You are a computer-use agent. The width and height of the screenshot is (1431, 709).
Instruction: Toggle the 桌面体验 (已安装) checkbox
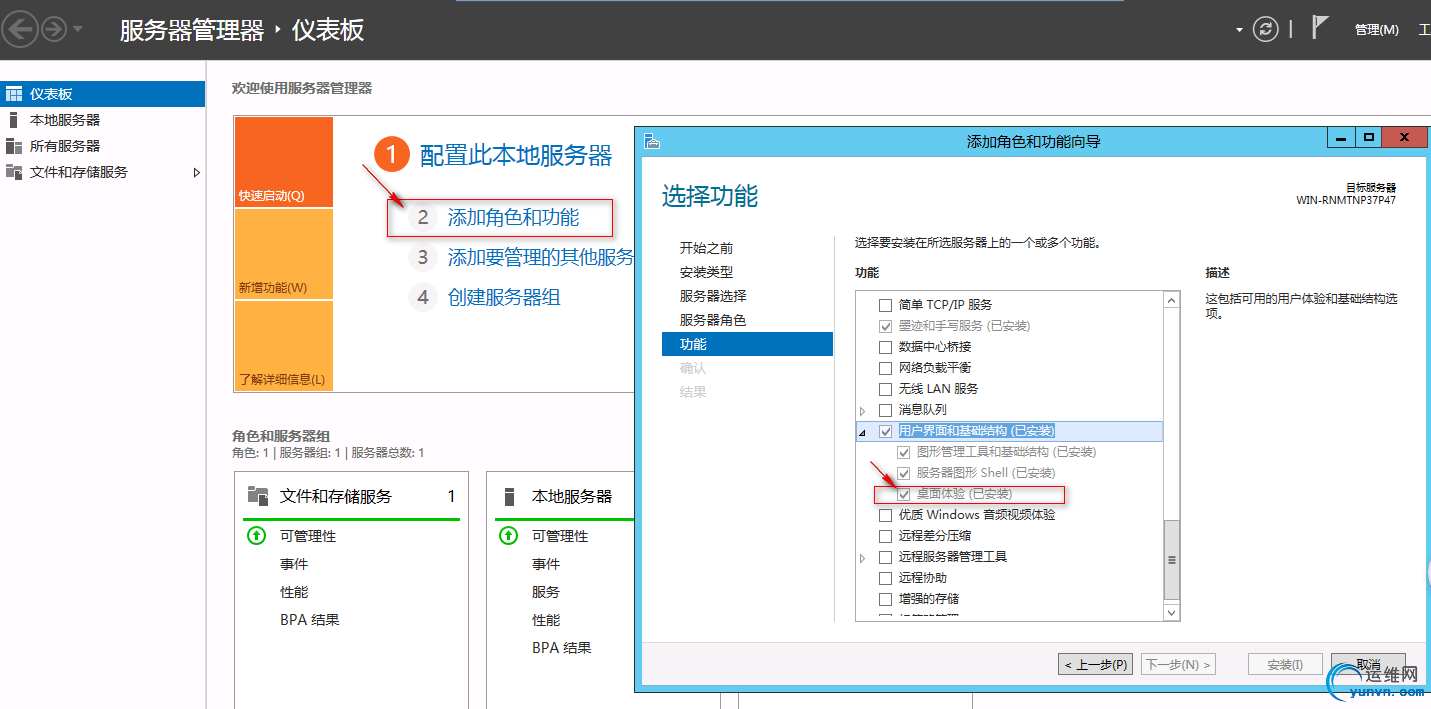coord(904,494)
